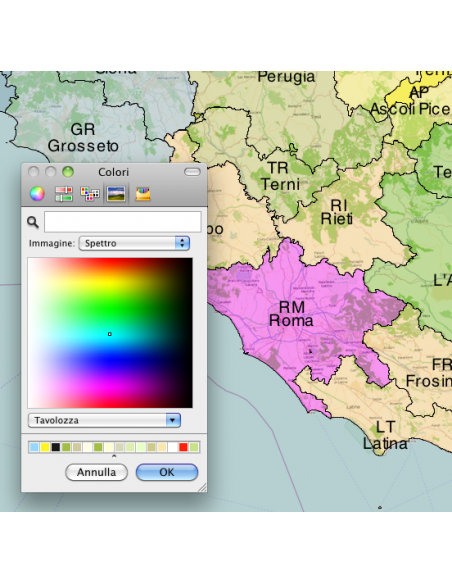Image resolution: width=452 pixels, height=584 pixels.
Task: Click the green zoom button of Colori
Action: pos(68,172)
